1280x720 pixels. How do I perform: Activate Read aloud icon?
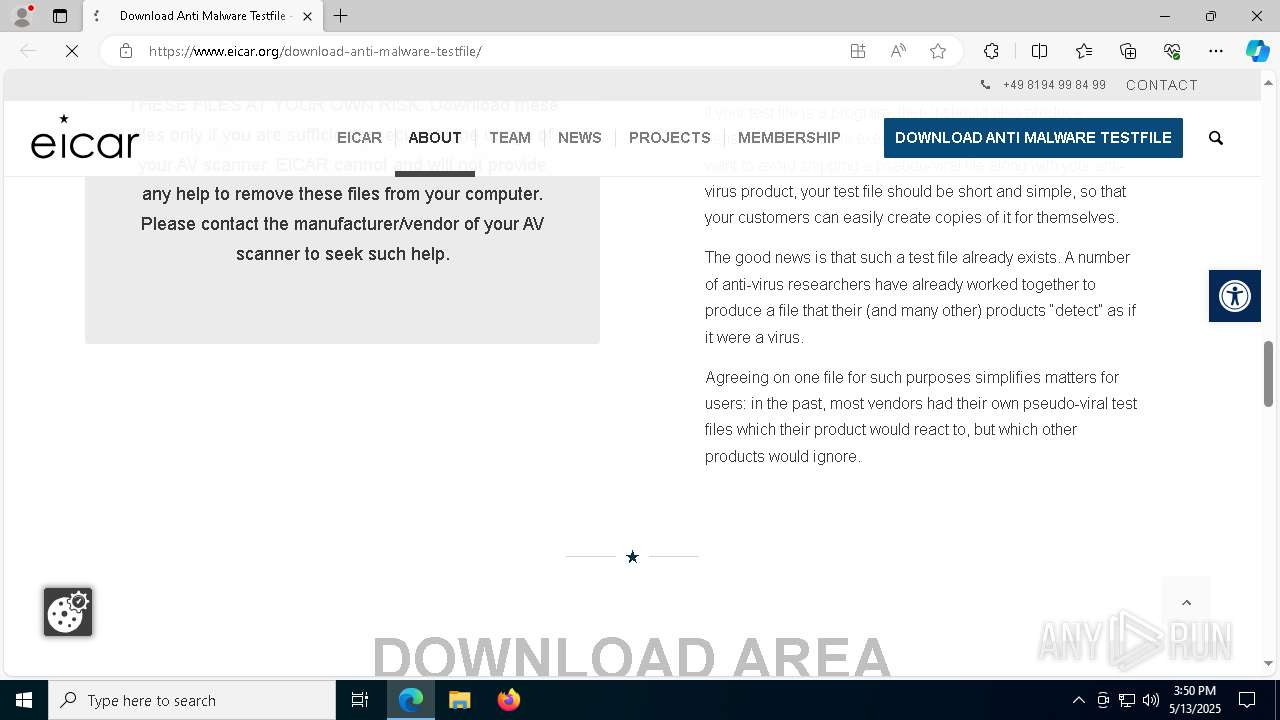click(898, 51)
